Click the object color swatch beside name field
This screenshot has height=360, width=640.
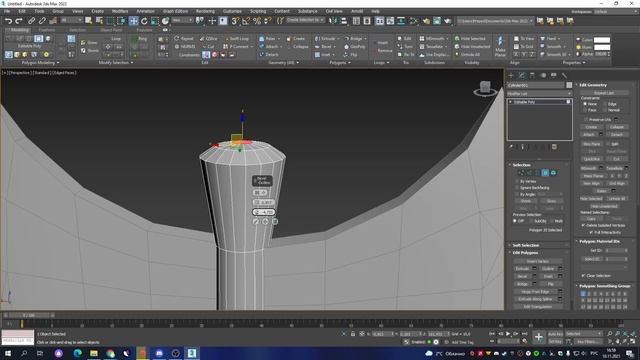coord(569,85)
